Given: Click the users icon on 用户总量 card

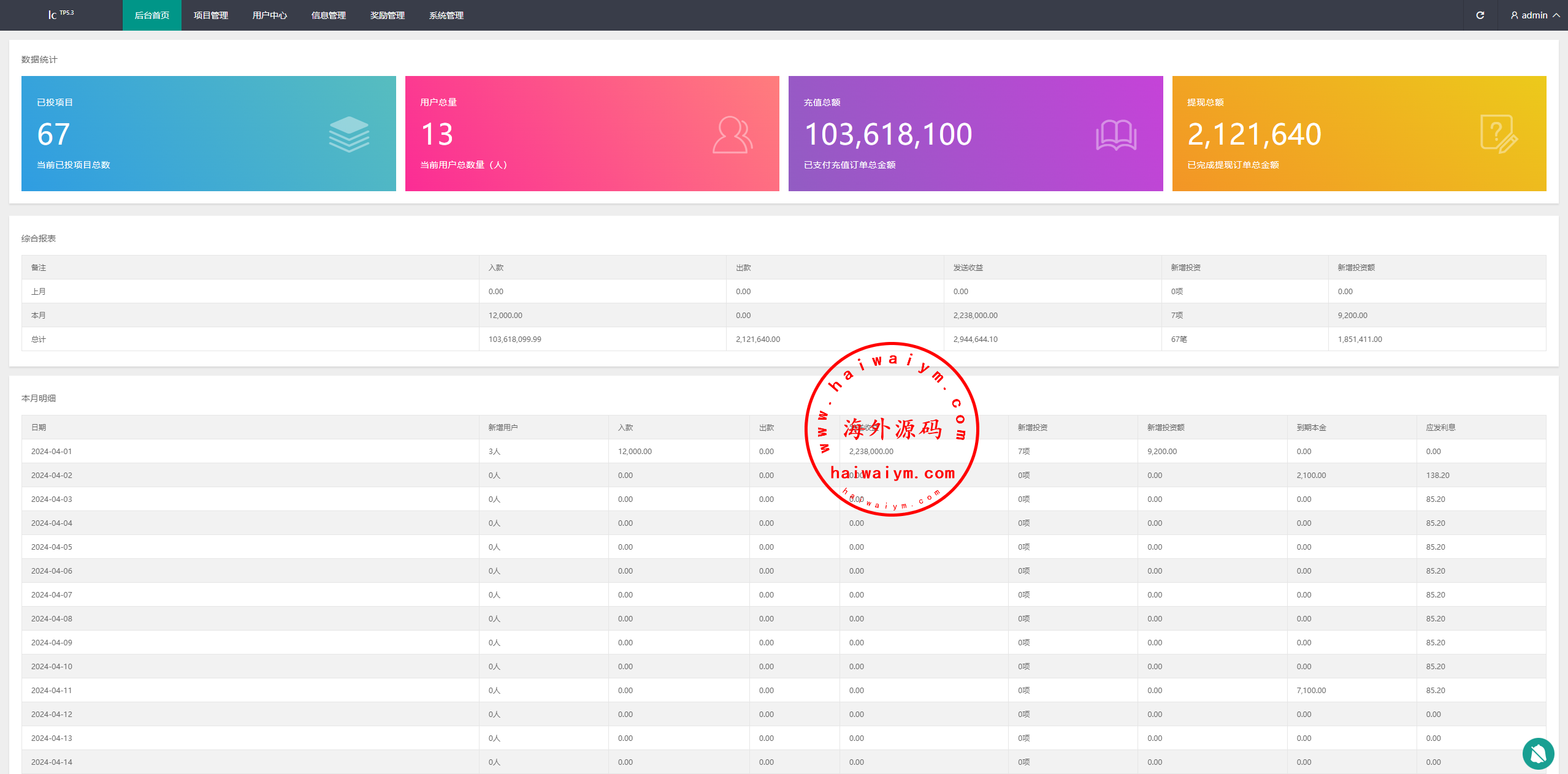Looking at the screenshot, I should tap(732, 134).
